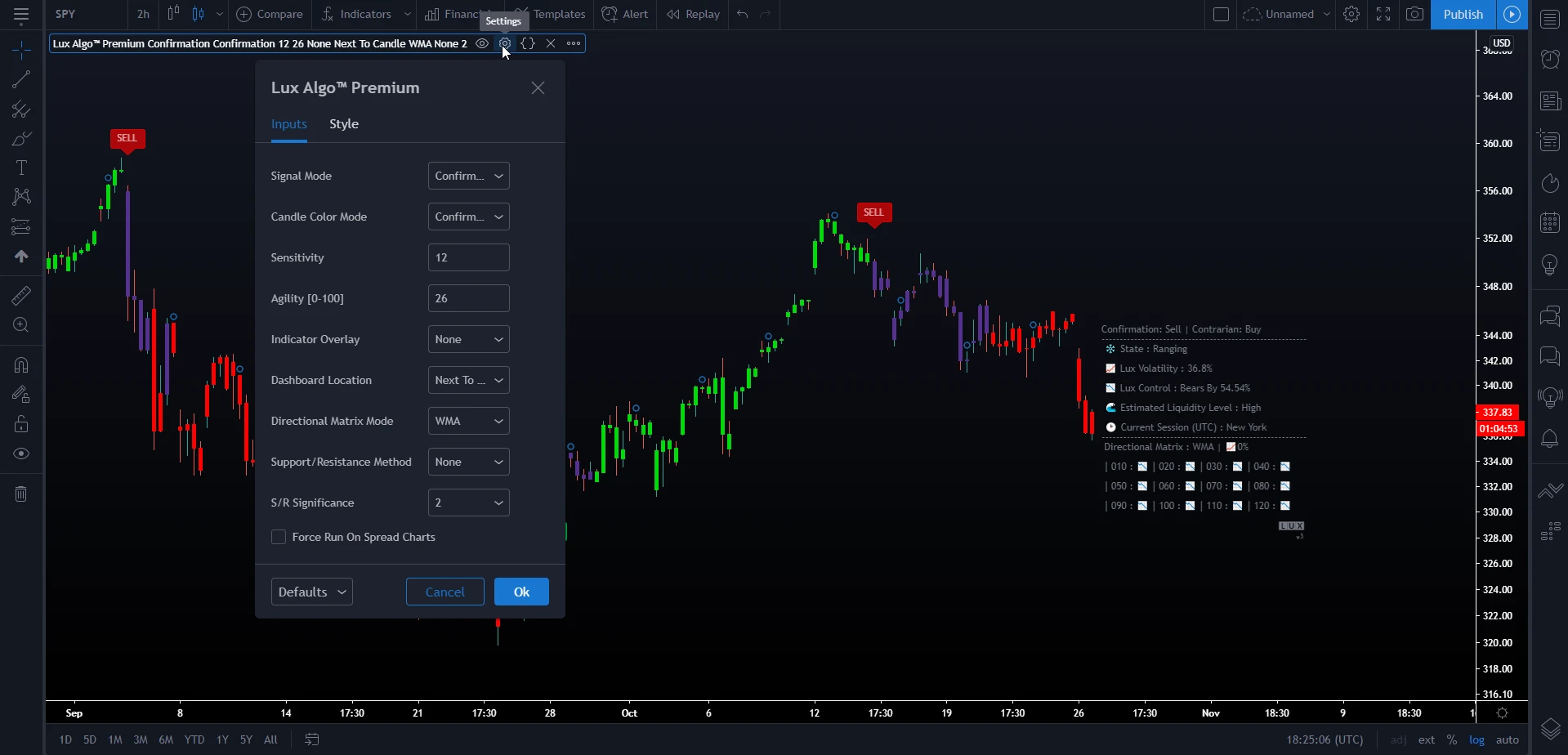This screenshot has height=755, width=1568.
Task: Remove the indicator with the X in legend
Action: pos(551,43)
